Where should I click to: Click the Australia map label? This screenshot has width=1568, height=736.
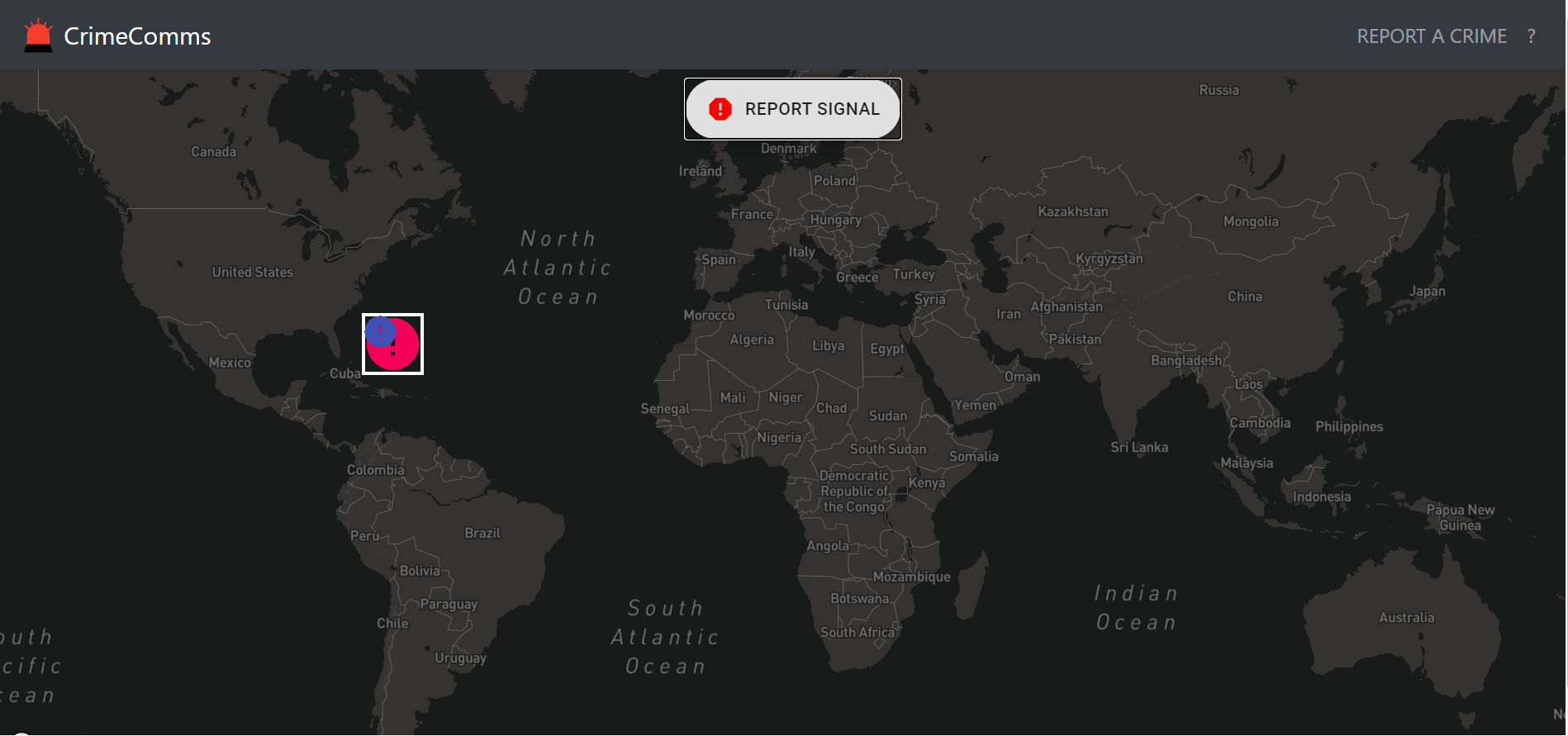point(1407,617)
